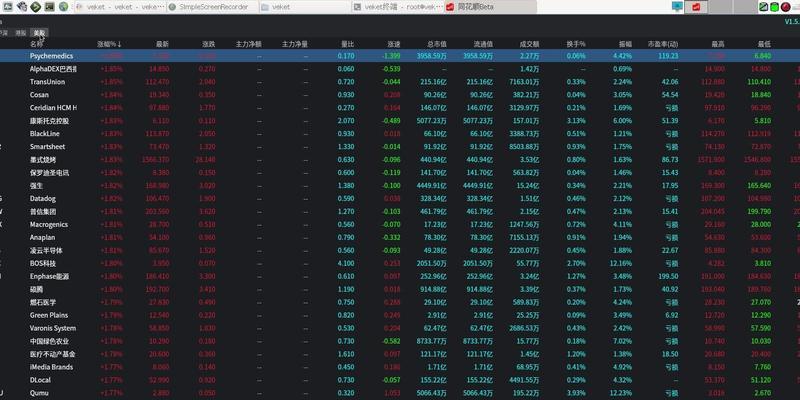Select the Ceridian HCM H stock name
800x400 pixels.
[x=54, y=108]
